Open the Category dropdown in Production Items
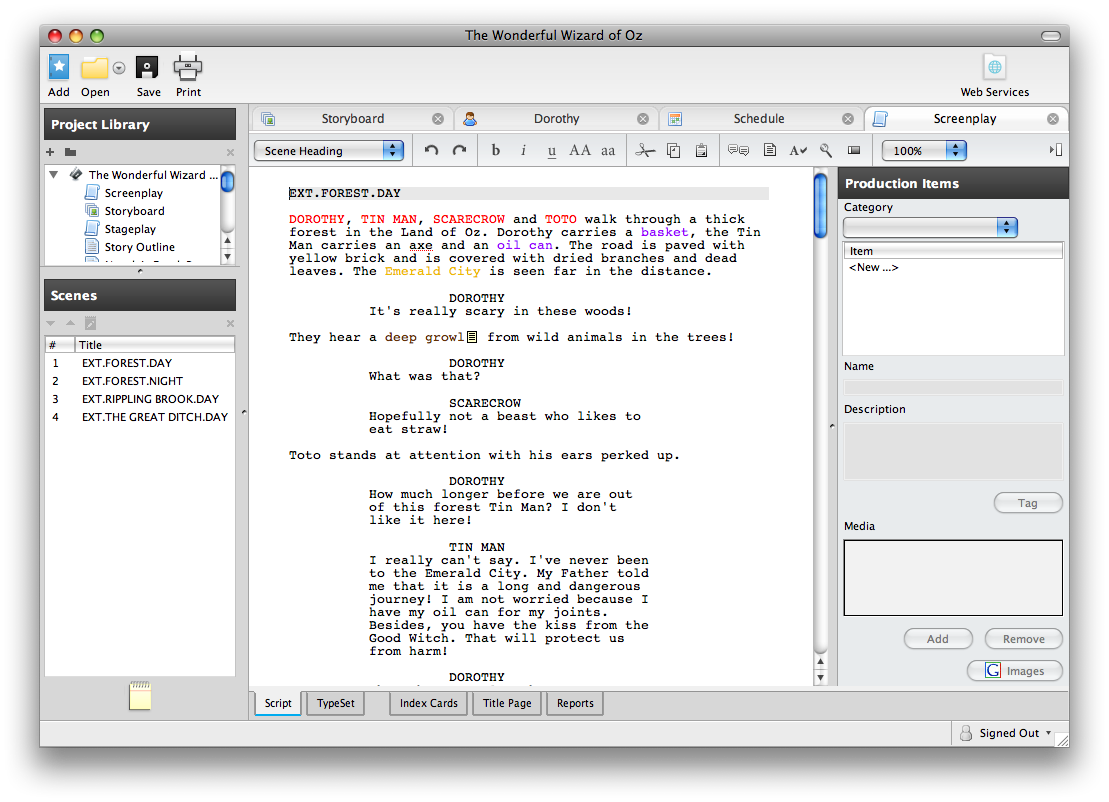This screenshot has height=802, width=1109. [x=930, y=227]
